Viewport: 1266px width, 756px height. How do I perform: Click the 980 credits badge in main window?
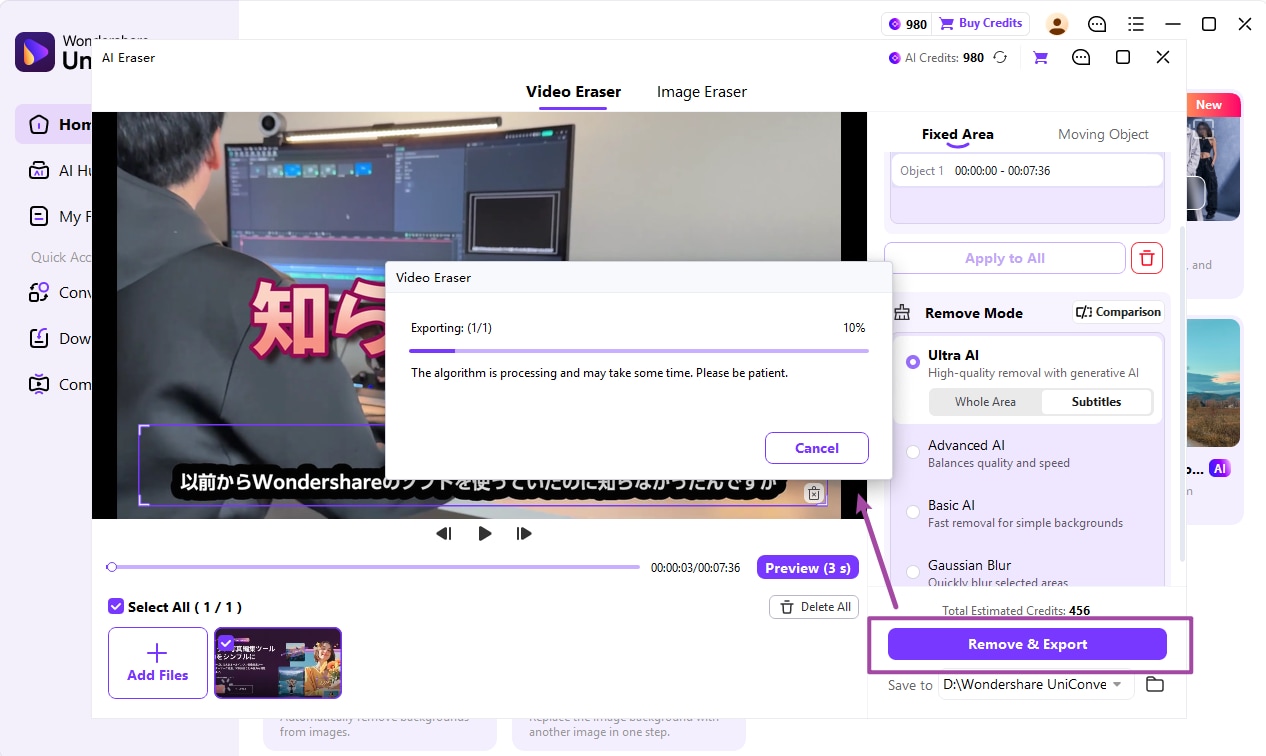[x=908, y=24]
